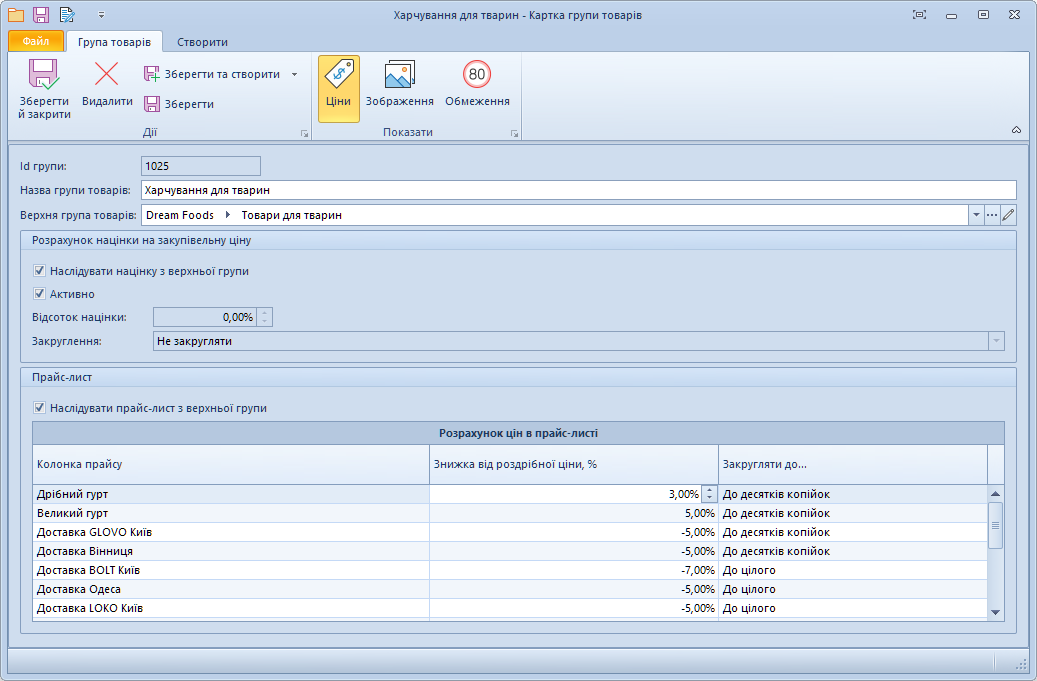1037x681 pixels.
Task: Expand the Save and Create dropdown arrow
Action: point(294,75)
